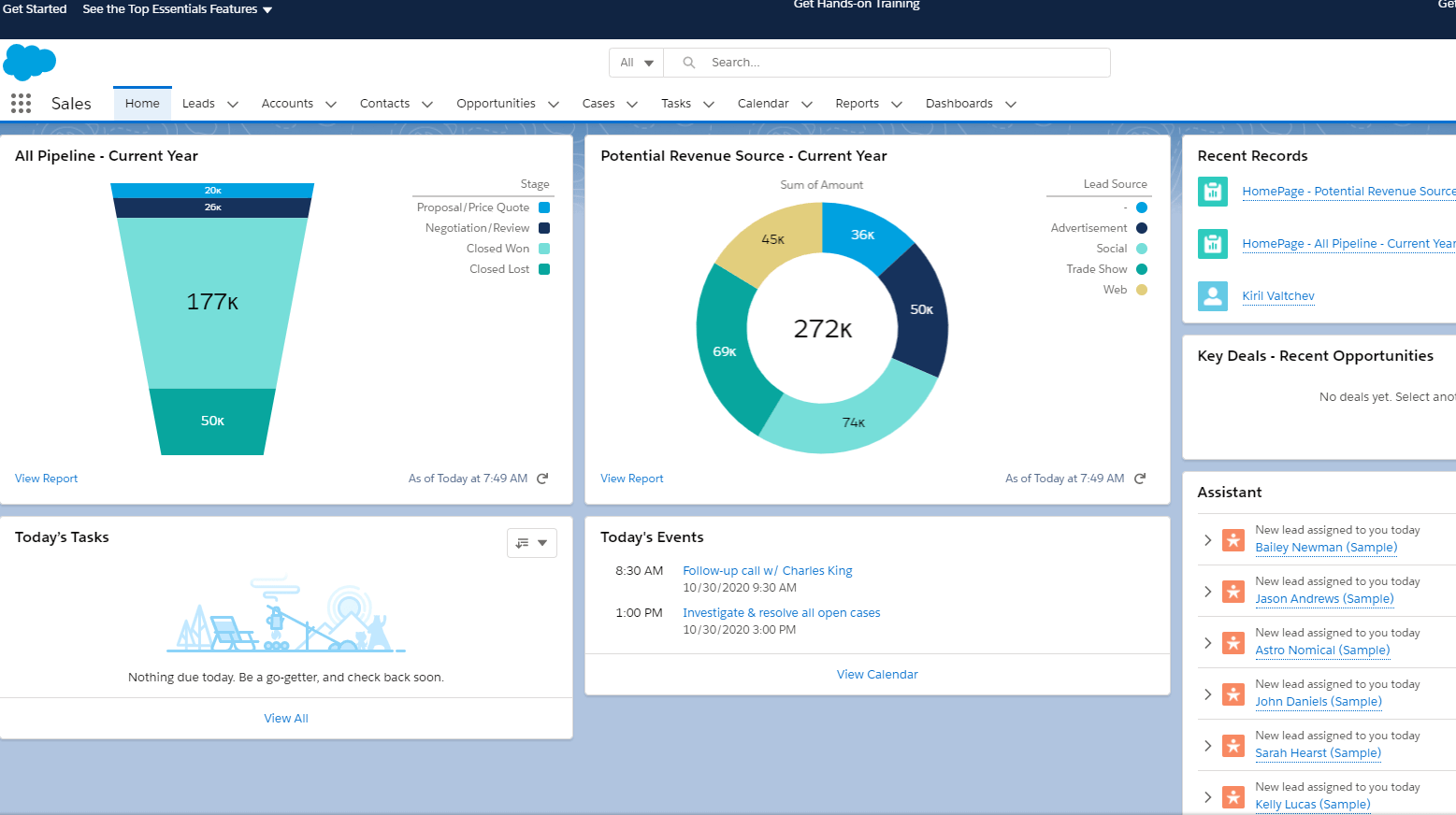Click the Salesforce cloud logo
Screen dimensions: 1456x815
tap(30, 62)
